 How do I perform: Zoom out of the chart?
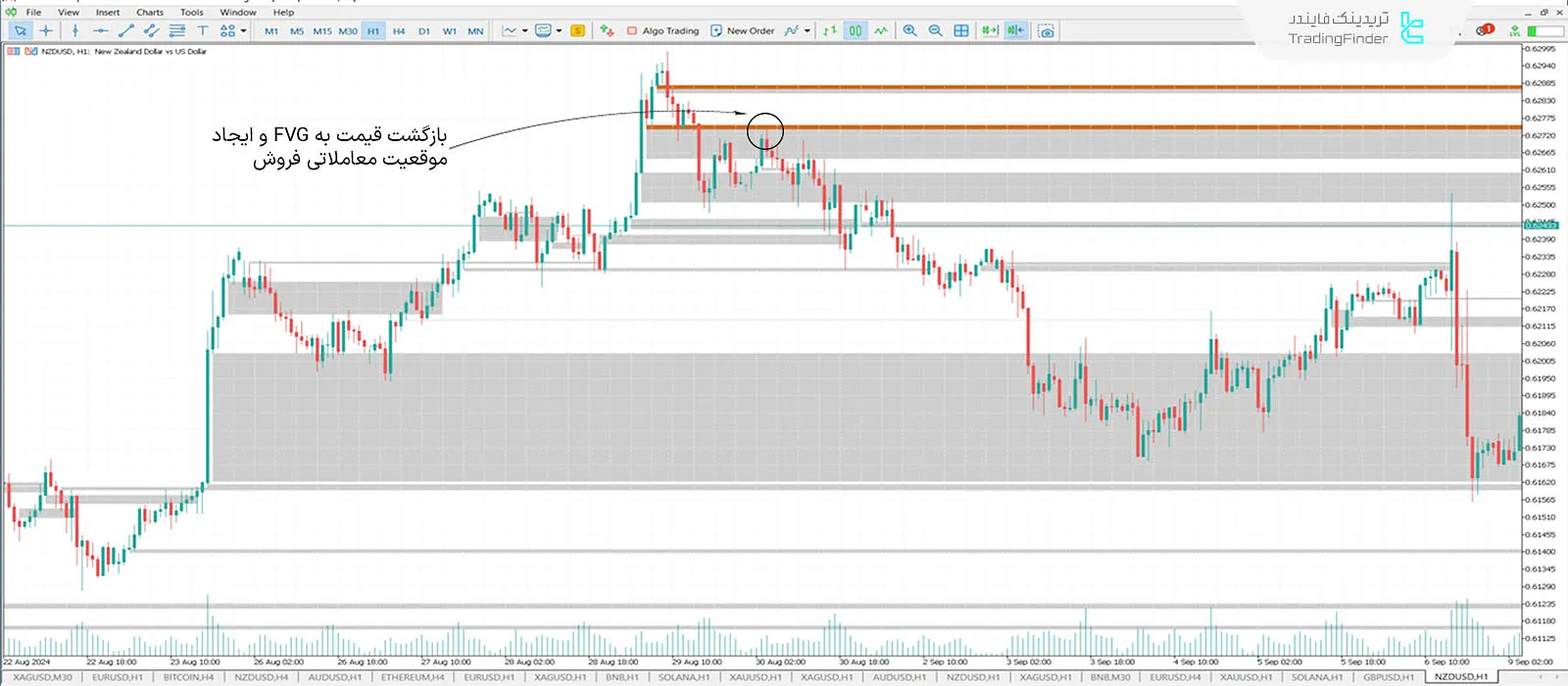coord(935,31)
